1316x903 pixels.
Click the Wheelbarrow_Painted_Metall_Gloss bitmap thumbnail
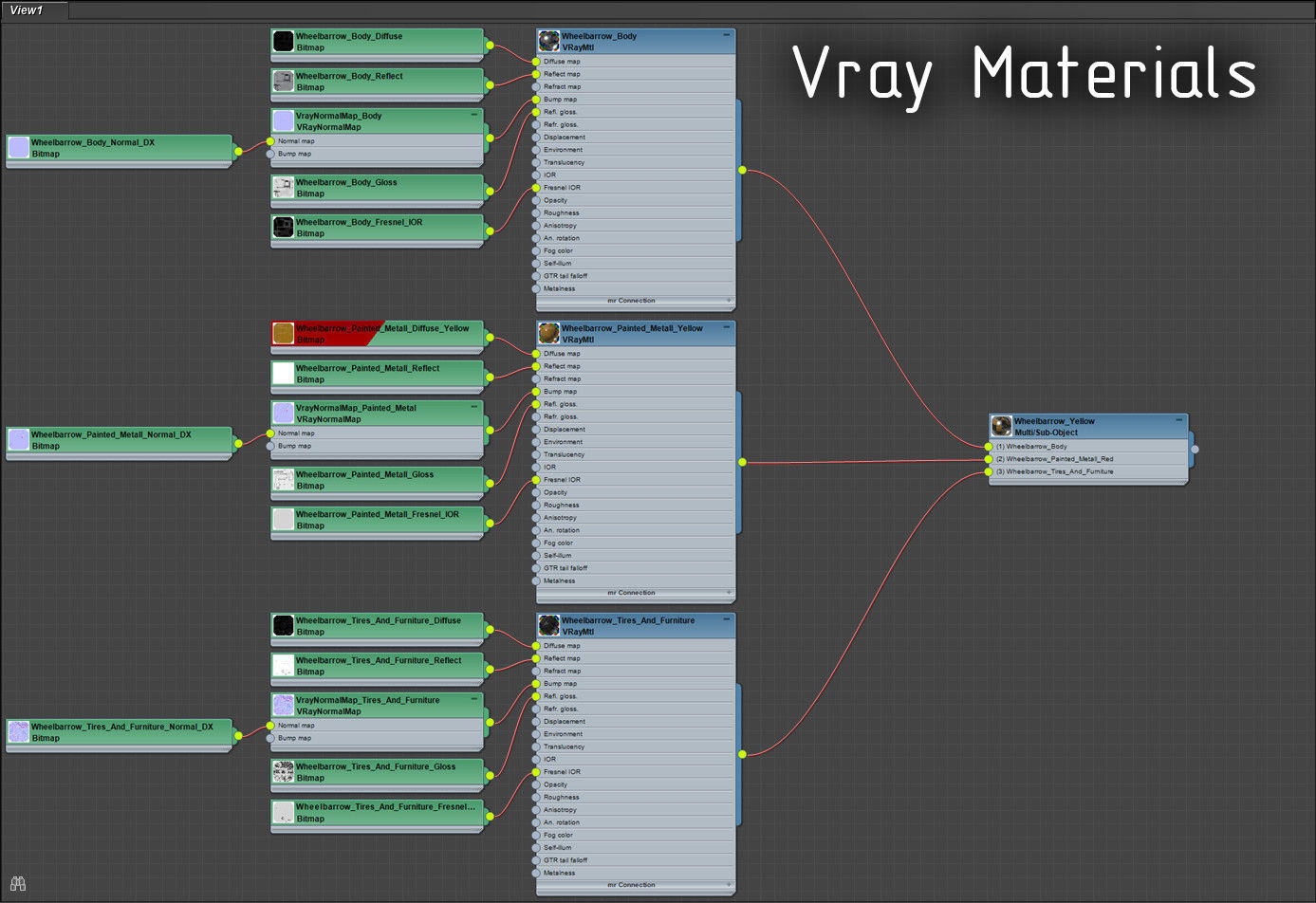283,480
